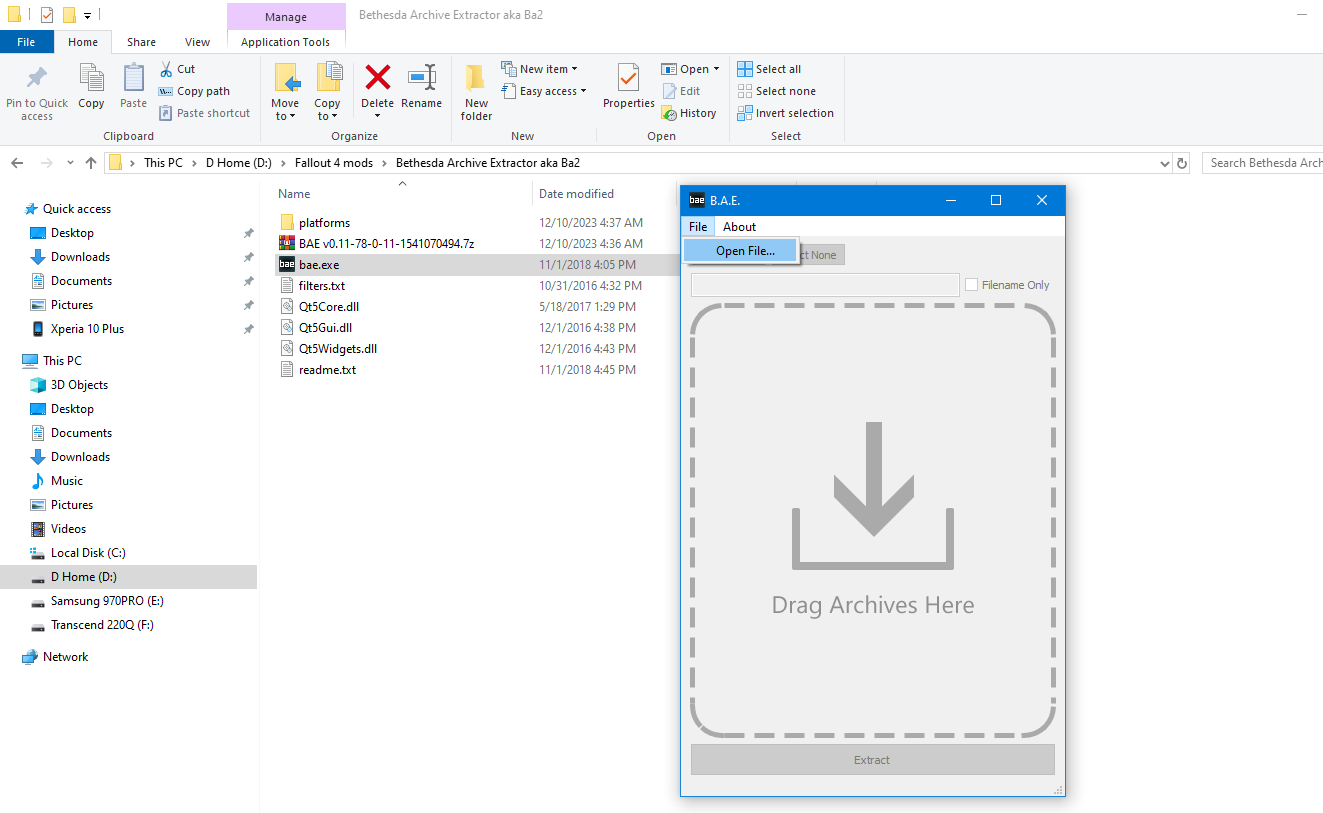The height and width of the screenshot is (813, 1323).
Task: Open the About menu in B.A.E.
Action: (739, 227)
